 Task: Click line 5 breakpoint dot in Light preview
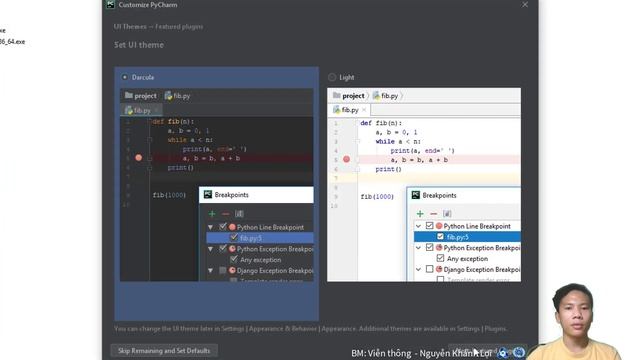point(346,159)
